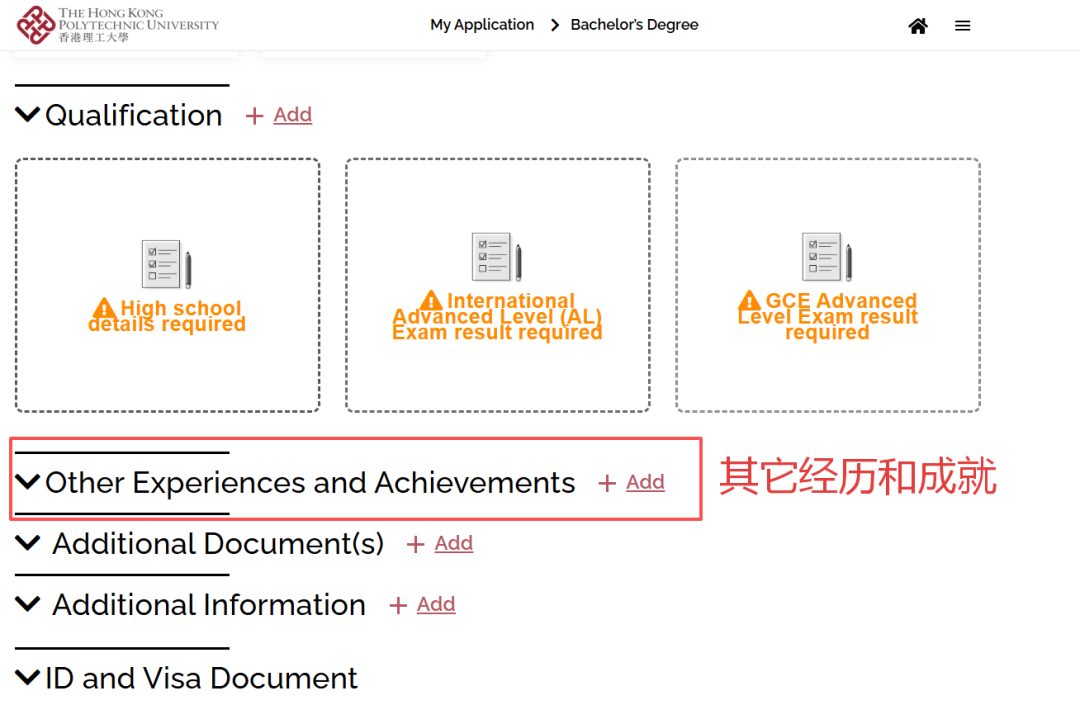Screen dimensions: 1080x705
Task: Collapse the Additional Document(s) section
Action: pos(27,543)
